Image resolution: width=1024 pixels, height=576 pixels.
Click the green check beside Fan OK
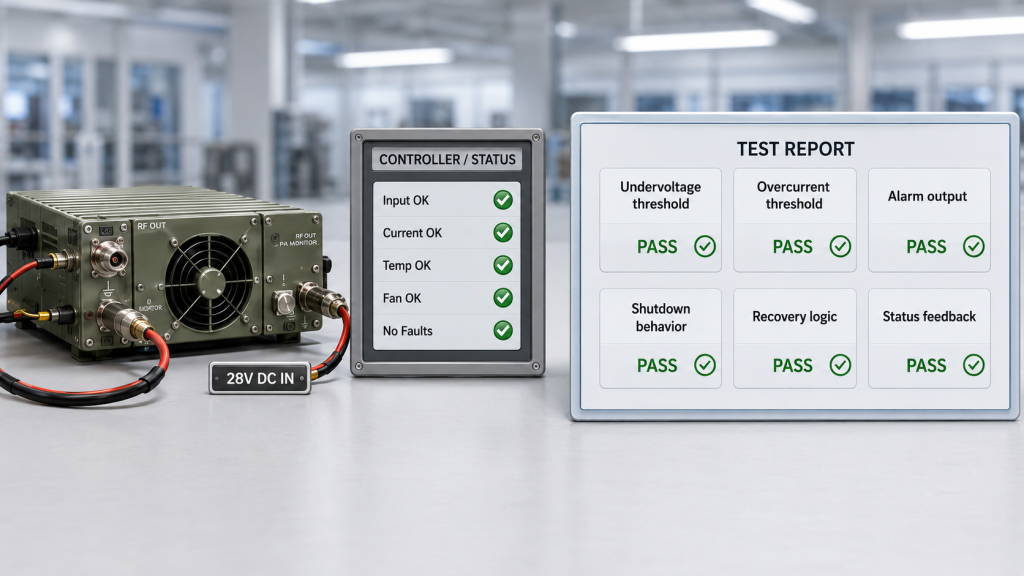pos(503,298)
